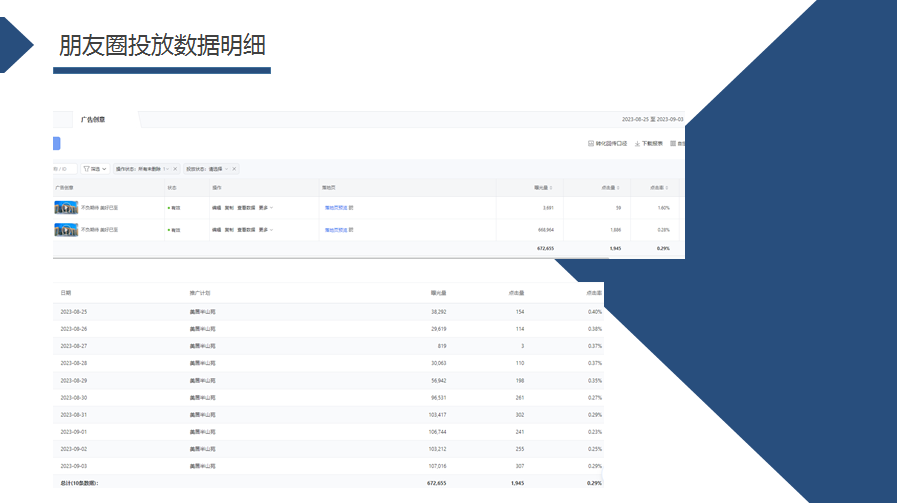
Task: Click the 转化归因口径 icon
Action: coord(590,144)
